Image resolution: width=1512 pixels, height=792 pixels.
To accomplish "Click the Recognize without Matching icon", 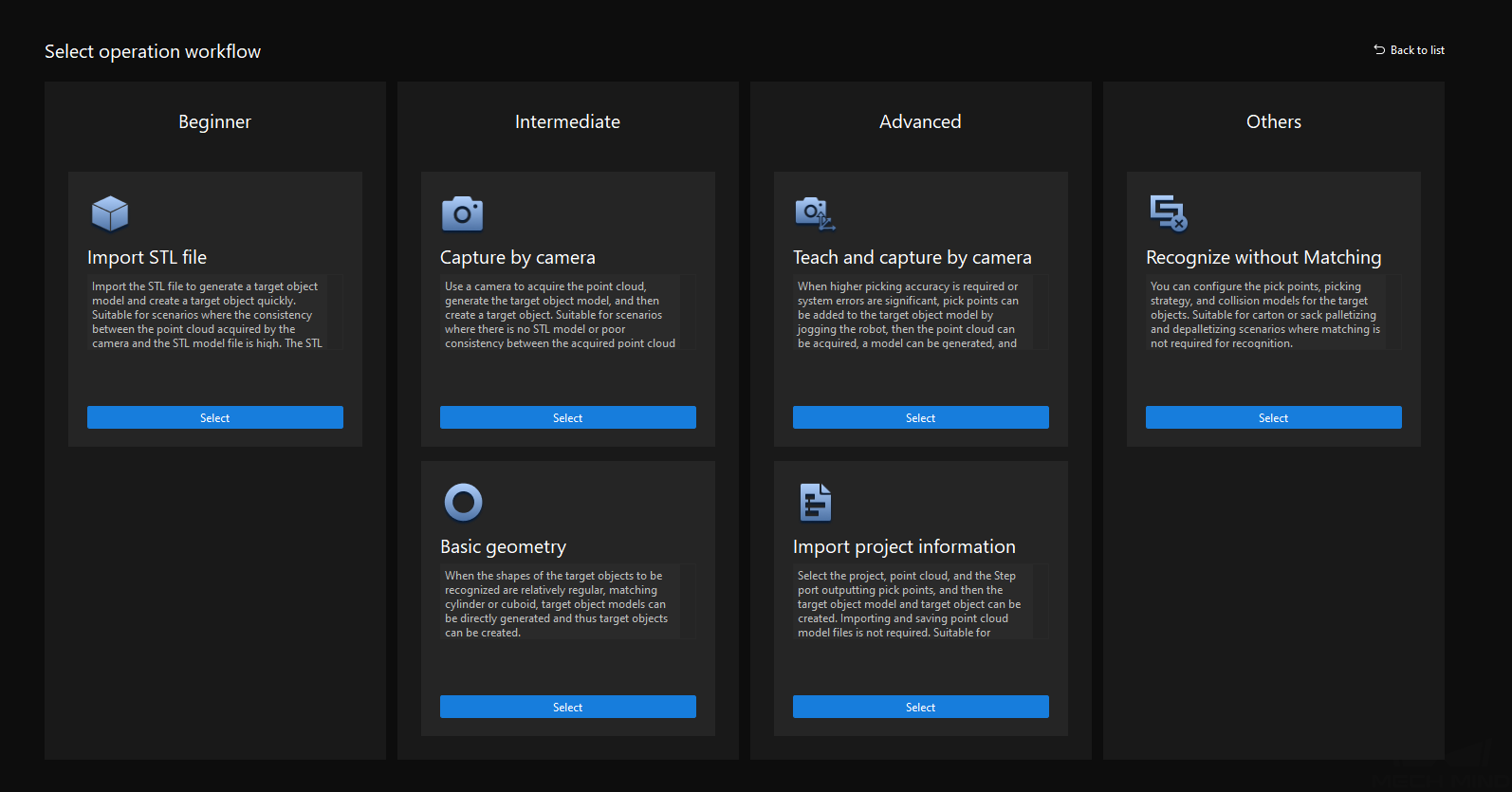I will (1168, 213).
